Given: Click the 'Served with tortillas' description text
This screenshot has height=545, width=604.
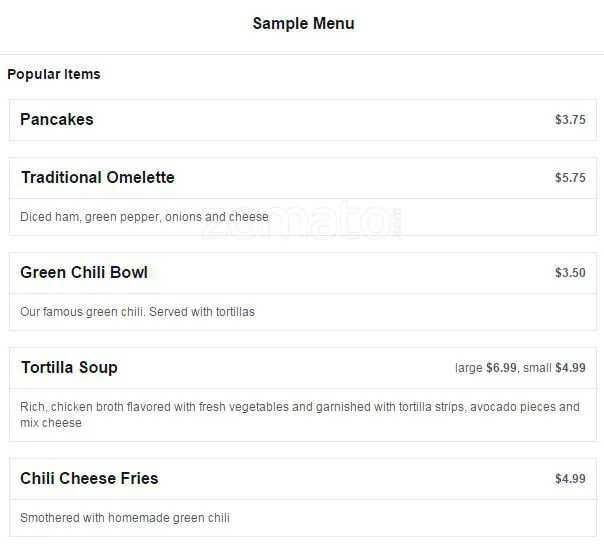Looking at the screenshot, I should coord(137,312).
